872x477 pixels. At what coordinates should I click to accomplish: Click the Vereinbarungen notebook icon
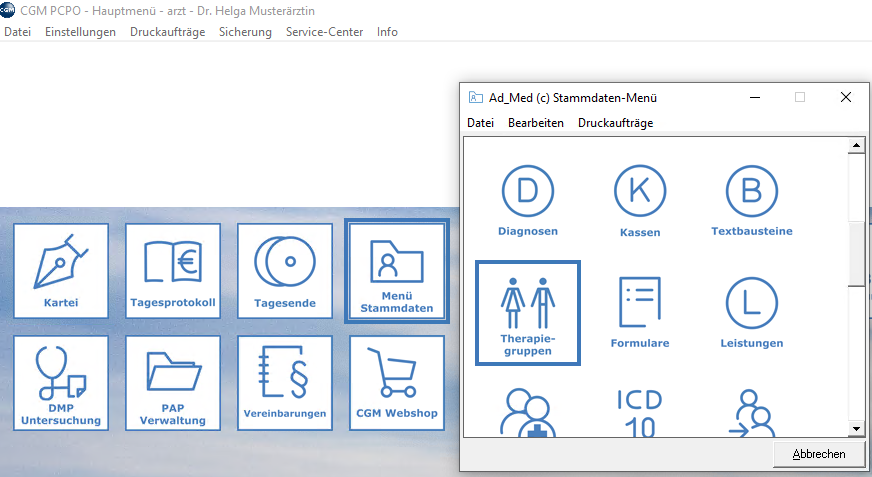pyautogui.click(x=285, y=382)
